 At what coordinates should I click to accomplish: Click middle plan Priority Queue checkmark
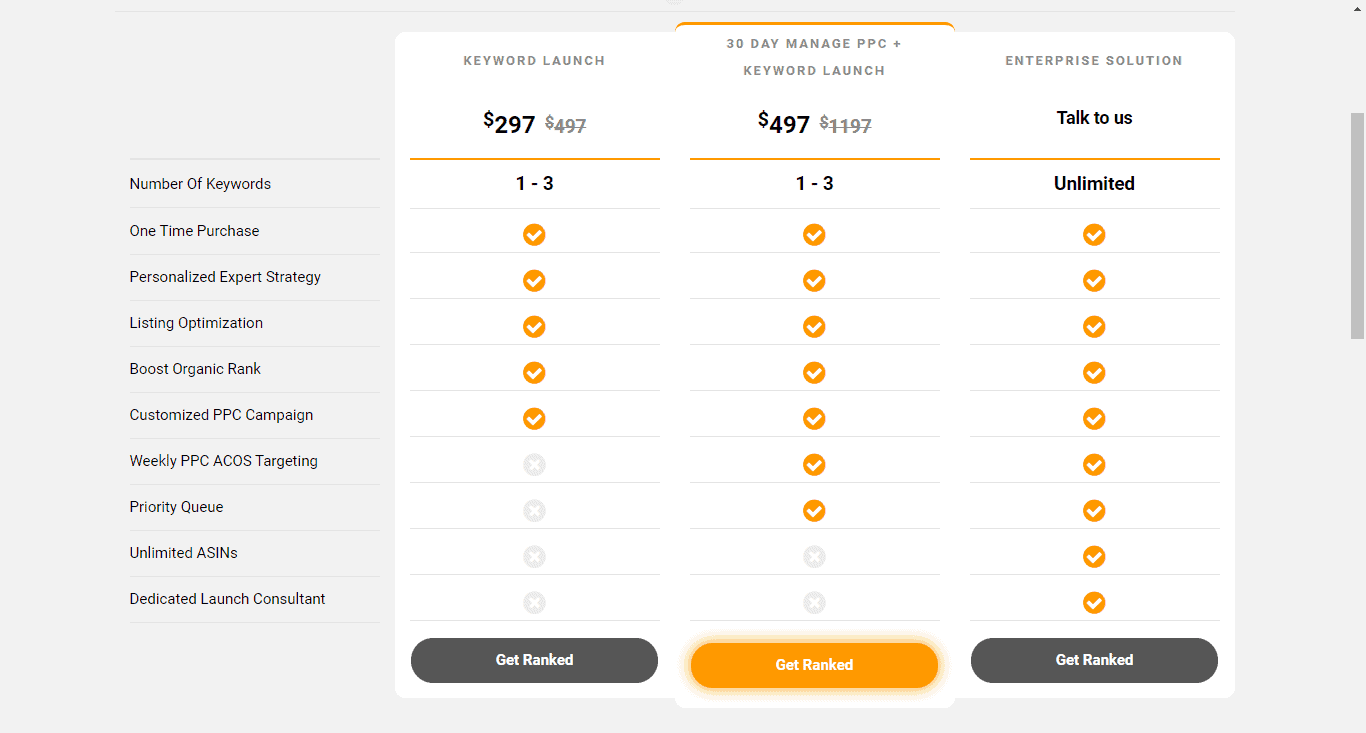[814, 511]
